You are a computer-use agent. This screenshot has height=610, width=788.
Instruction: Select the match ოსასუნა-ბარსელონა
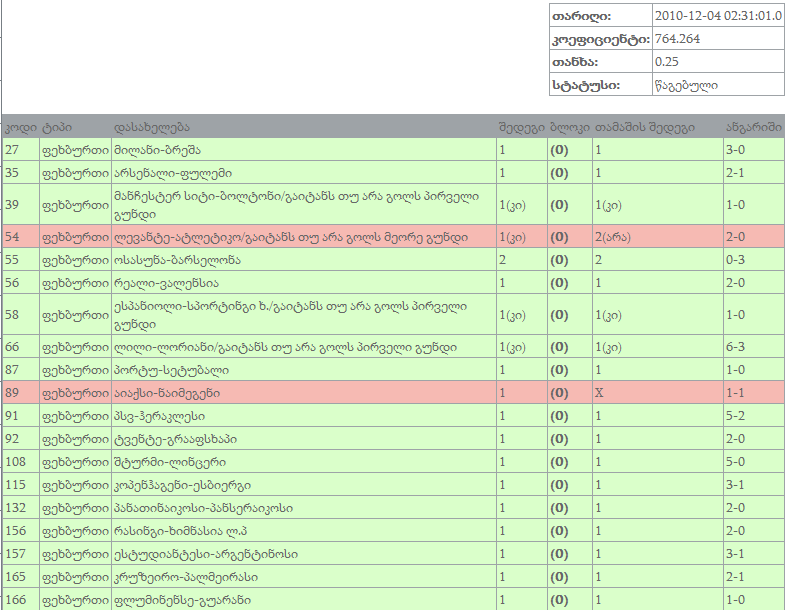[x=177, y=260]
